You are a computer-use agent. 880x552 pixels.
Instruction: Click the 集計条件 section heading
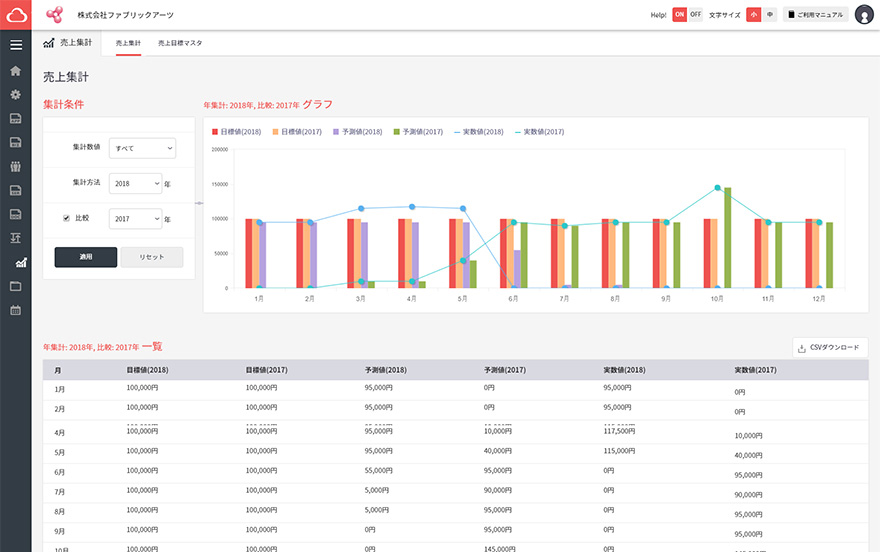63,104
